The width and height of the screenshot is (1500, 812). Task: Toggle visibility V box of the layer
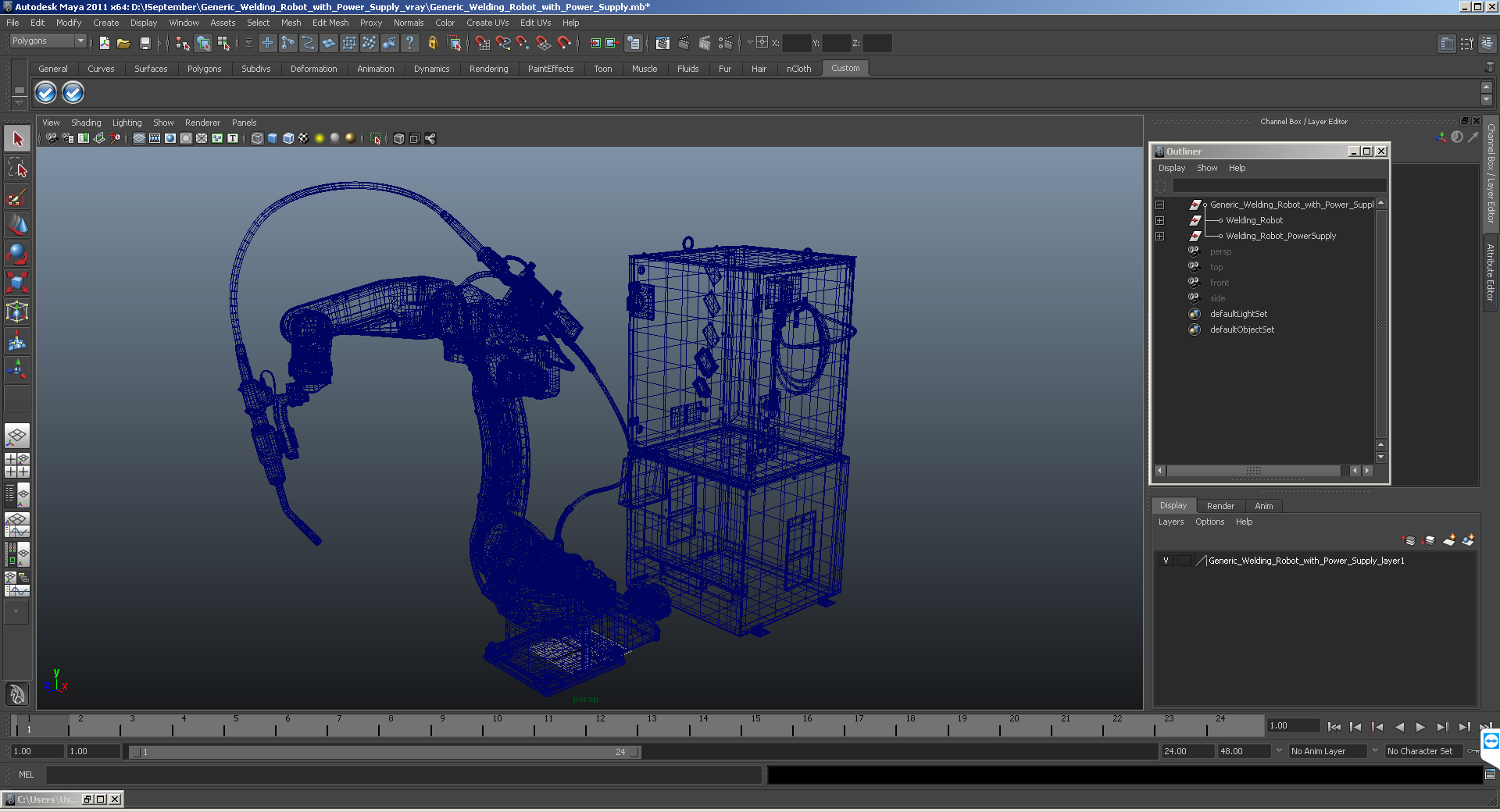pyautogui.click(x=1166, y=561)
